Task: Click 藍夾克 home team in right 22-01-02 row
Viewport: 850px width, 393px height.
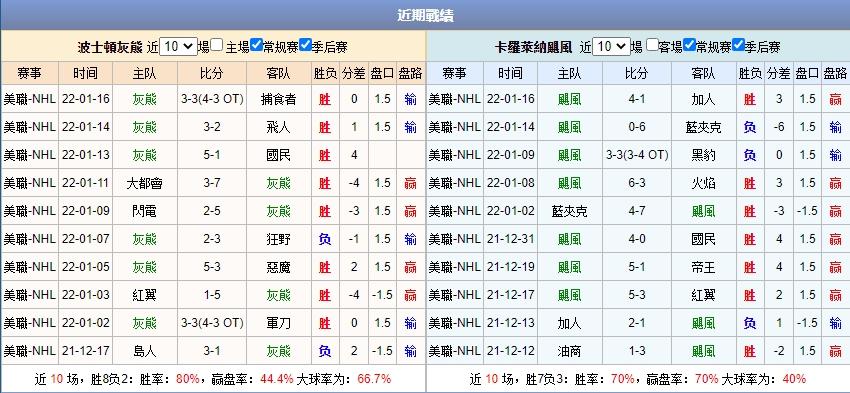Action: 569,211
